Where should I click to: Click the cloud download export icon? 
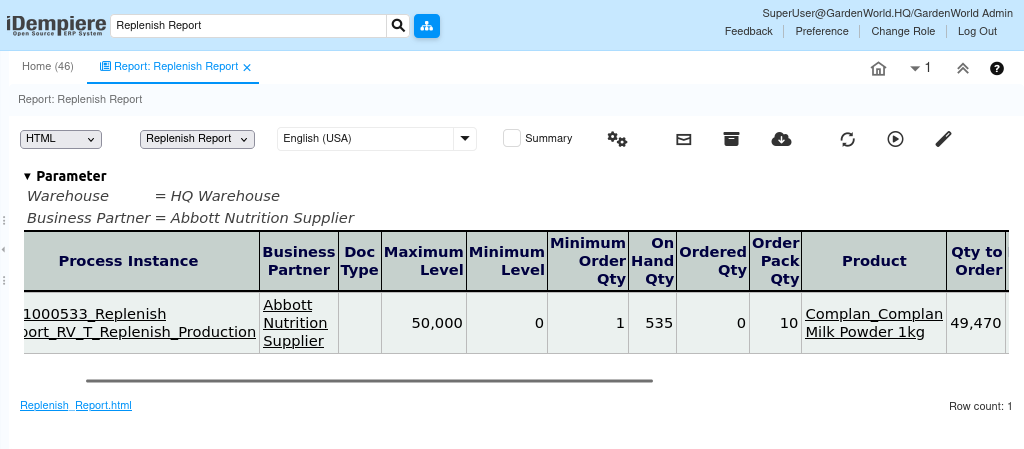tap(782, 139)
